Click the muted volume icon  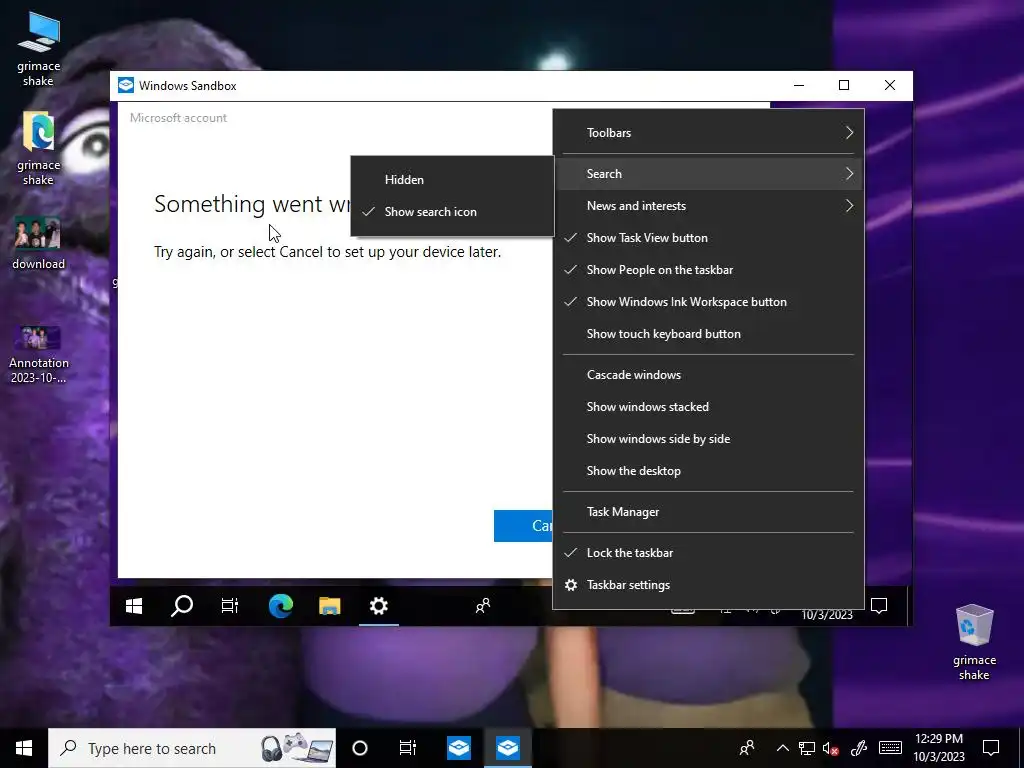coord(831,748)
